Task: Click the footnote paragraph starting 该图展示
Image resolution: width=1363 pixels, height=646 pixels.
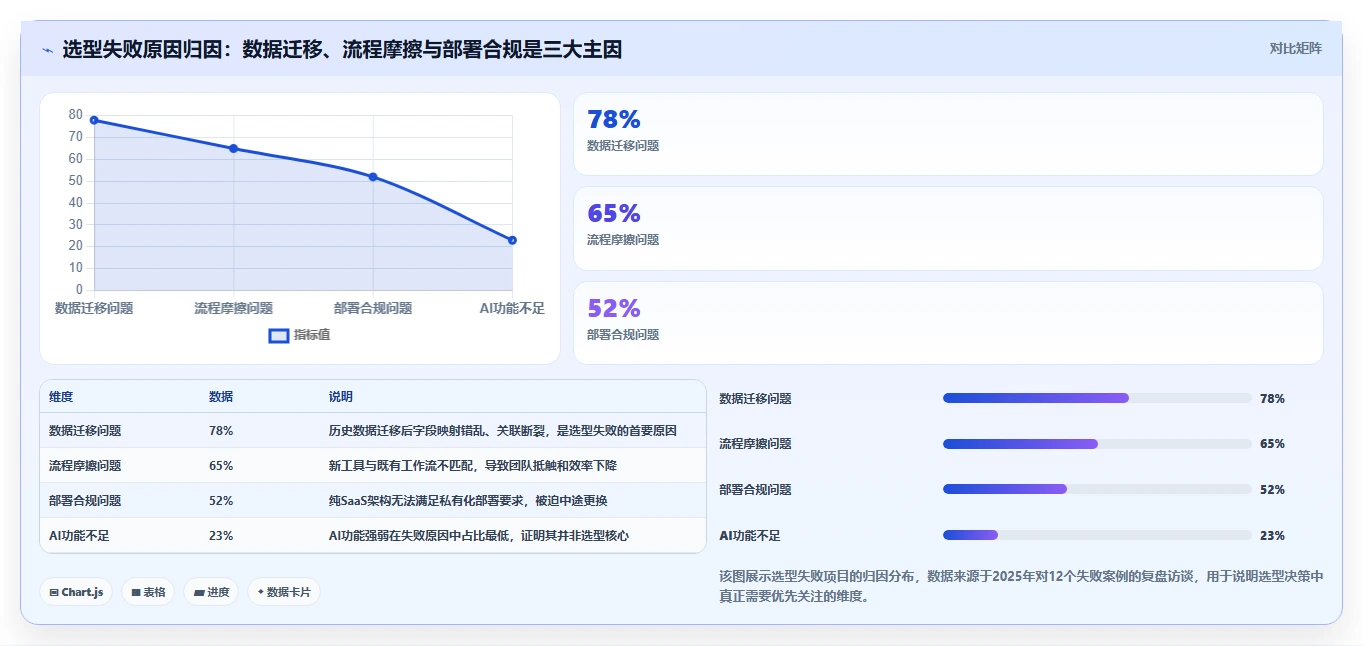Action: point(1021,587)
